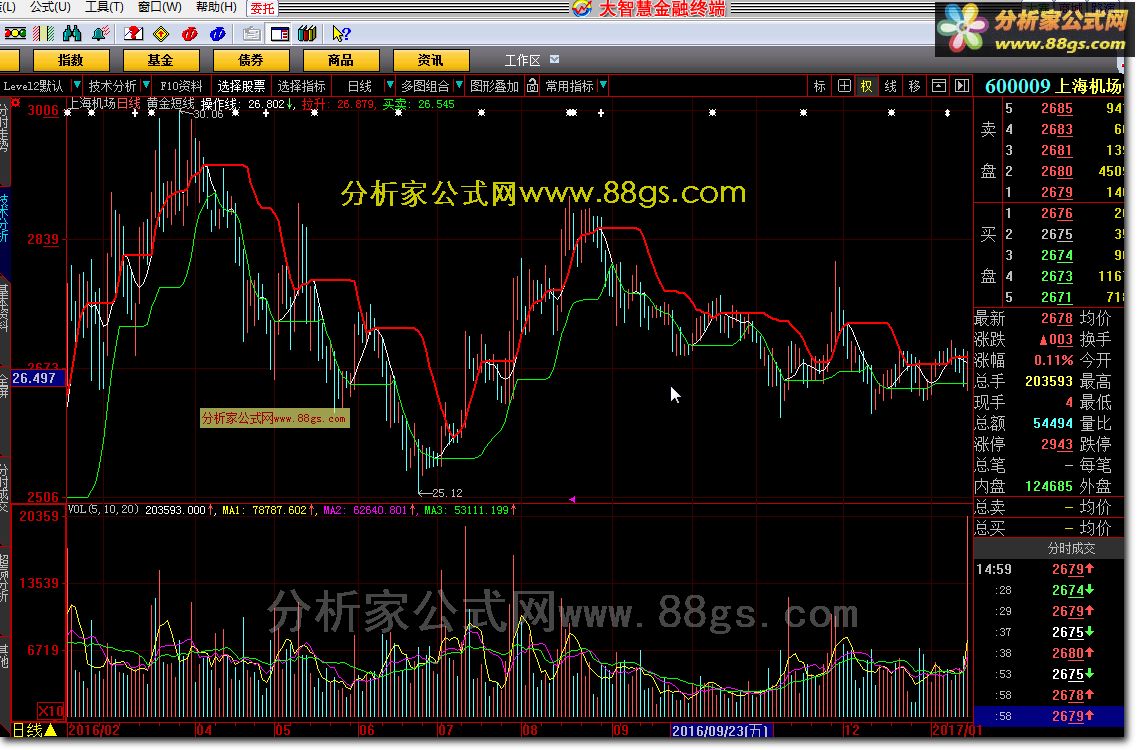1137x750 pixels.
Task: Toggle the 线 line drawing button
Action: (x=890, y=86)
